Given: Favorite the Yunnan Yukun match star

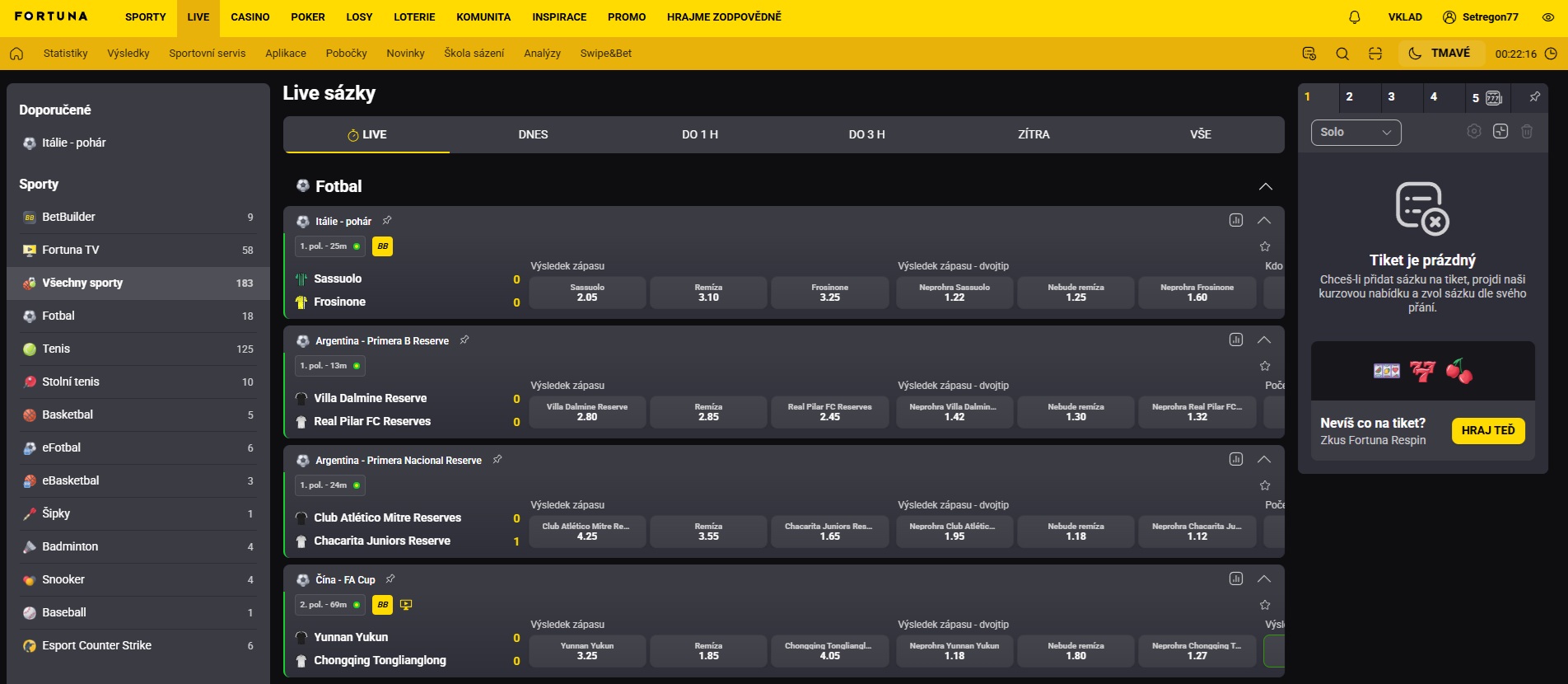Looking at the screenshot, I should point(1265,605).
